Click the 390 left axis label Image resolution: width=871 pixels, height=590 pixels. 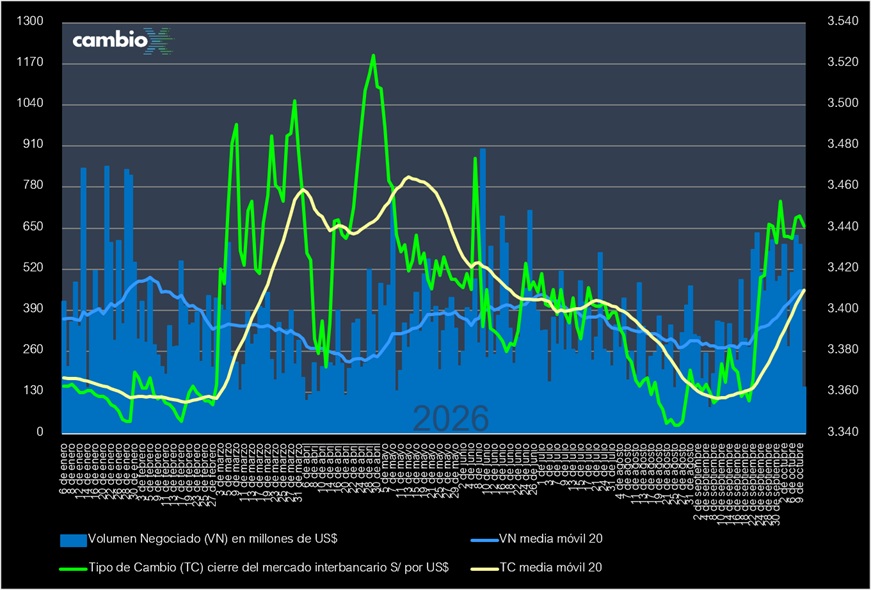(33, 309)
